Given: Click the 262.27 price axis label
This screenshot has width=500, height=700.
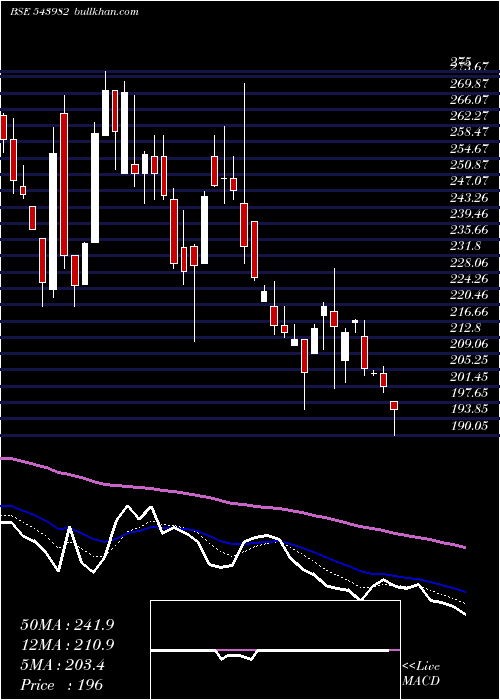Looking at the screenshot, I should tap(470, 117).
